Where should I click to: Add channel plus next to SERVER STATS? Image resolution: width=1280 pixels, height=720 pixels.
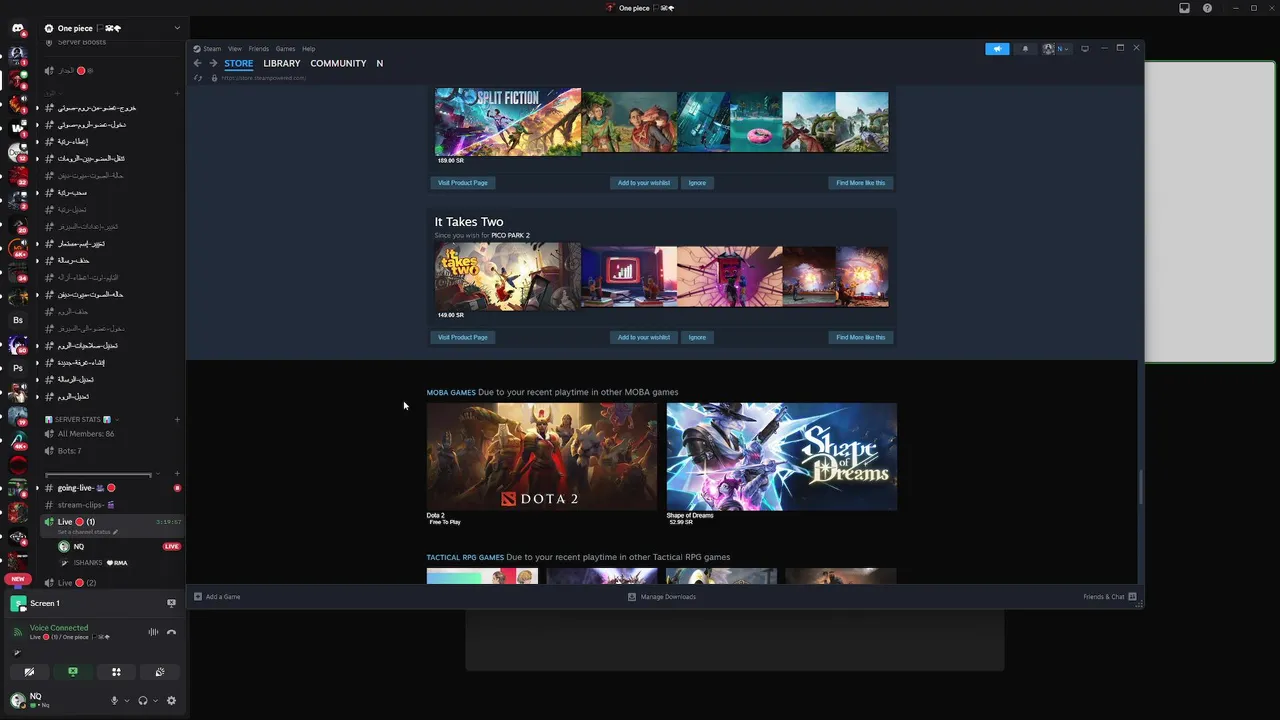click(x=177, y=419)
